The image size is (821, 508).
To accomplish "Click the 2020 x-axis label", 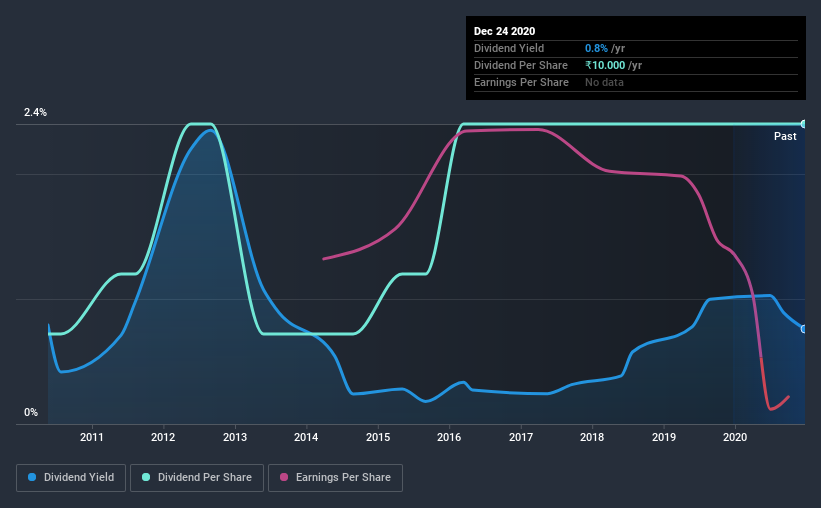I will pyautogui.click(x=735, y=437).
